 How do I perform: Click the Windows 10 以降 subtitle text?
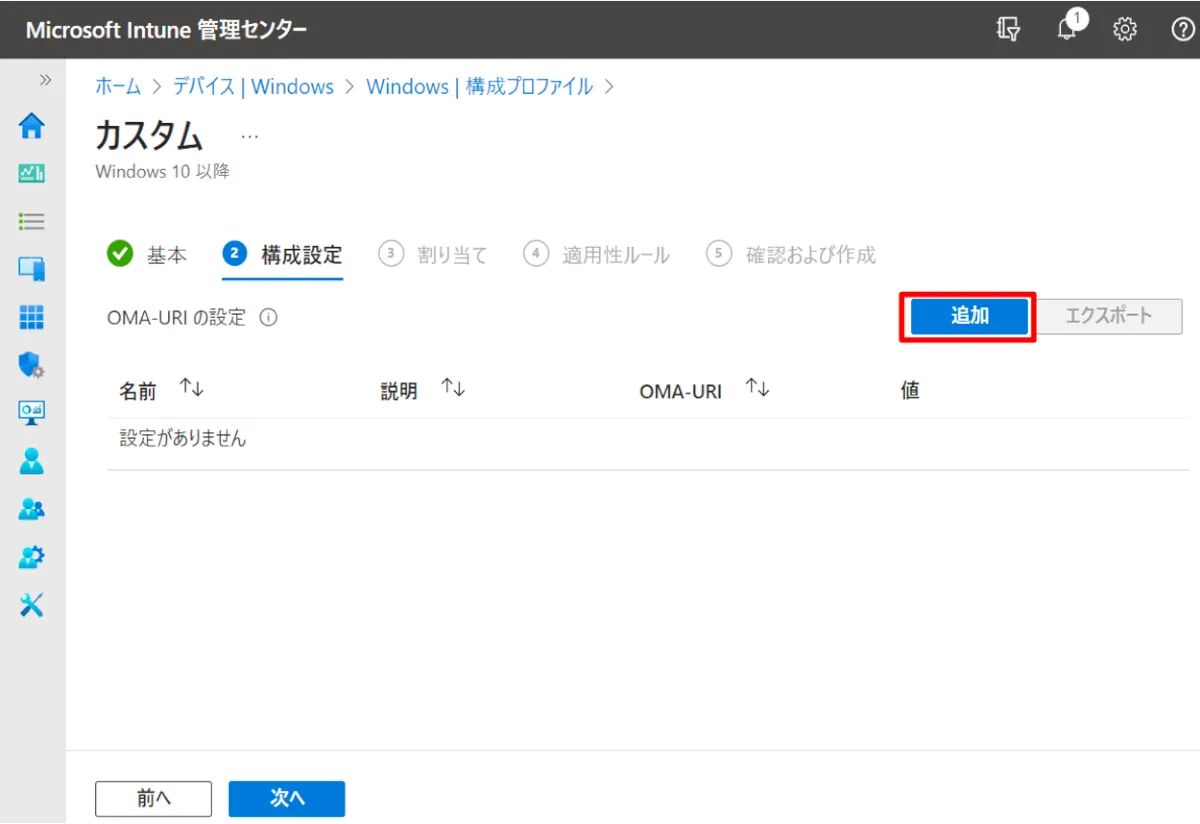coord(162,172)
